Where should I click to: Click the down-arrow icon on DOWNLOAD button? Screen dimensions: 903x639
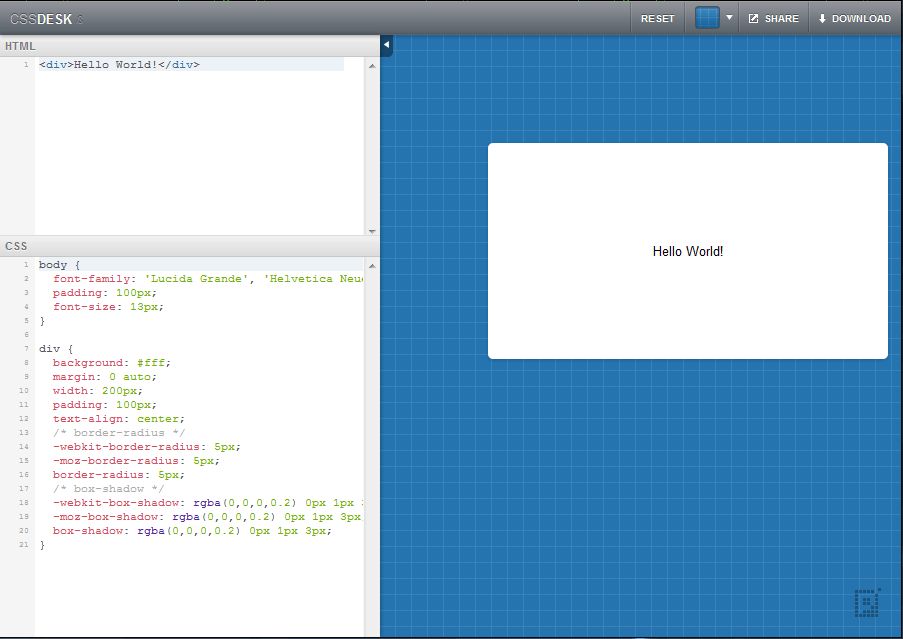click(x=823, y=17)
